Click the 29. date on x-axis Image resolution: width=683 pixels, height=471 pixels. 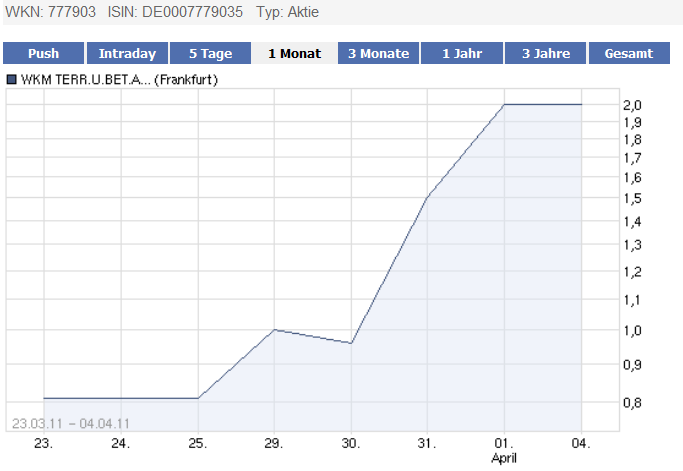[274, 441]
